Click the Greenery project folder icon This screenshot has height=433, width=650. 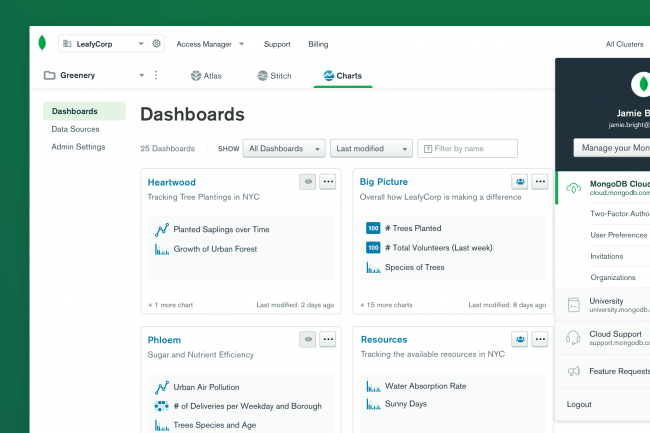50,75
